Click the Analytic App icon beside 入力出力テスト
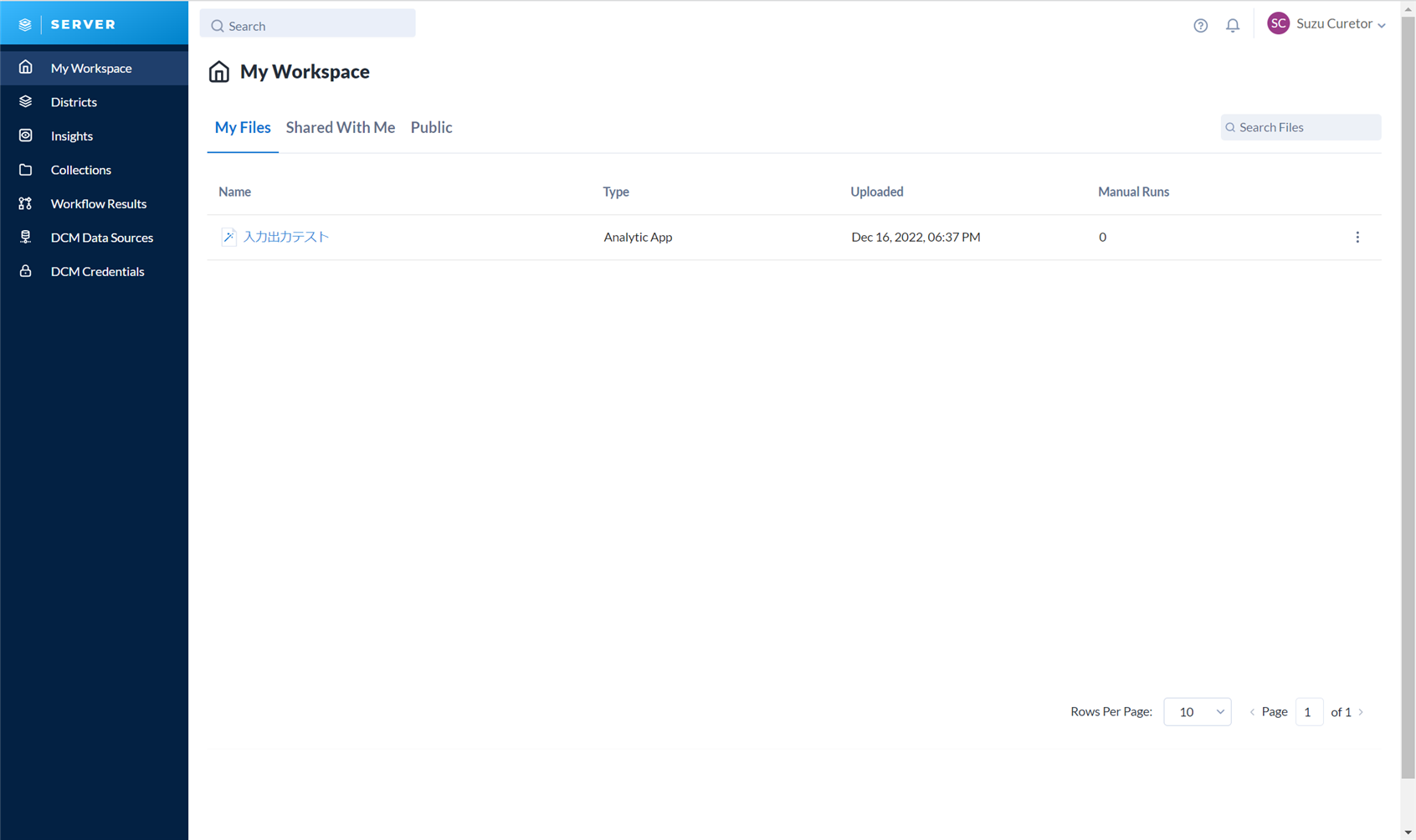Image resolution: width=1416 pixels, height=840 pixels. point(228,237)
